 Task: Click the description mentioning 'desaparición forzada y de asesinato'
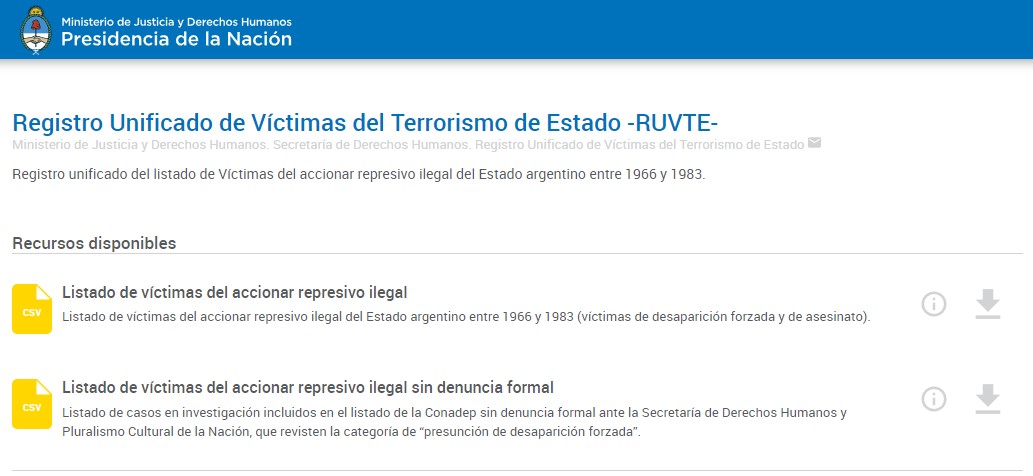(x=466, y=317)
